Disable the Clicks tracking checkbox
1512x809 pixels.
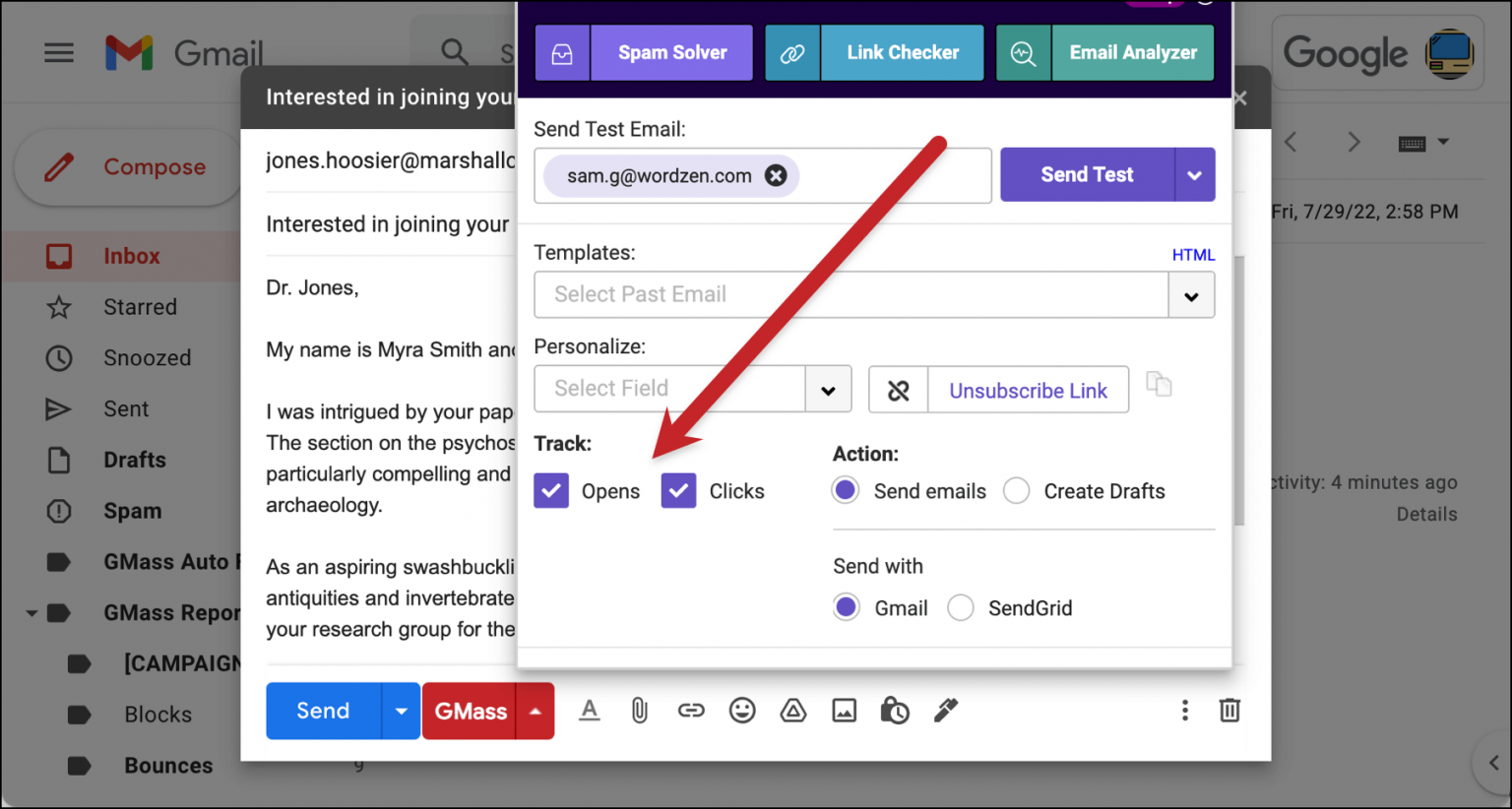(x=678, y=490)
